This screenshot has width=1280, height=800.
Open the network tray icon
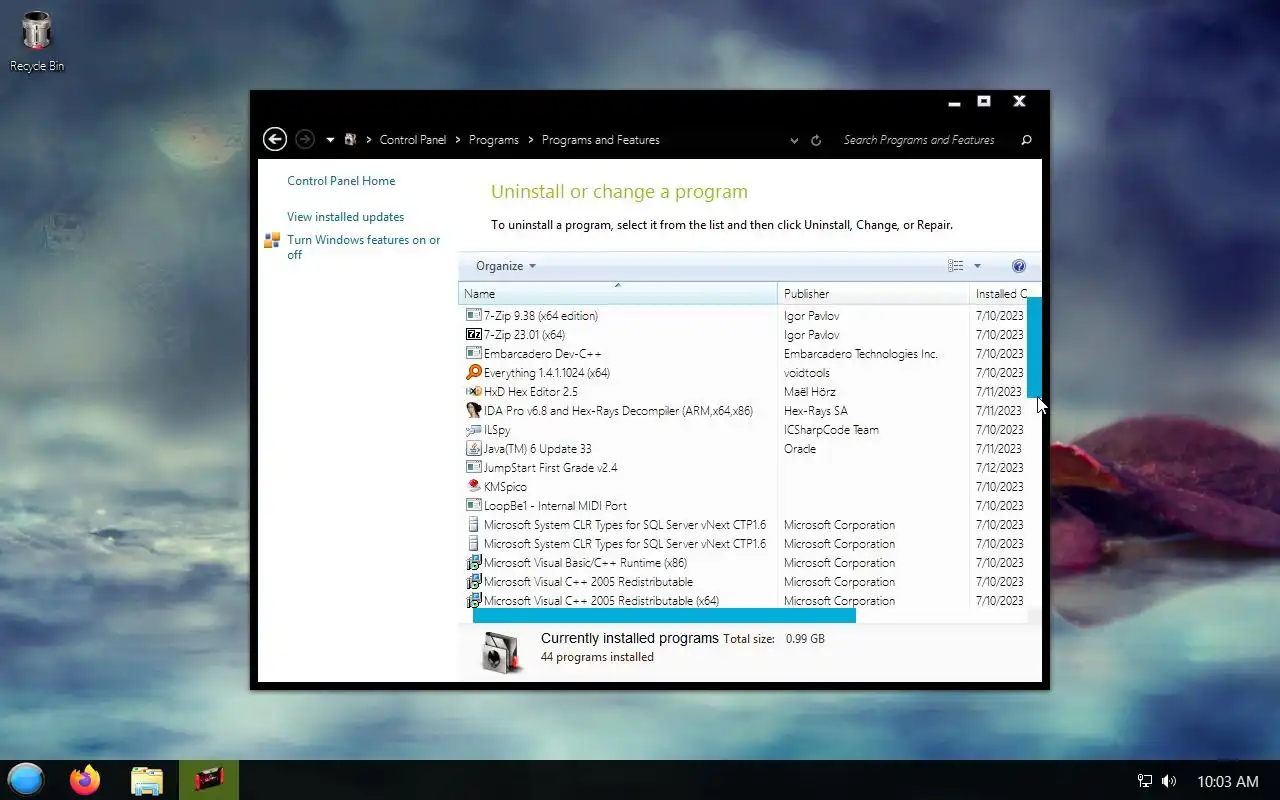1146,781
